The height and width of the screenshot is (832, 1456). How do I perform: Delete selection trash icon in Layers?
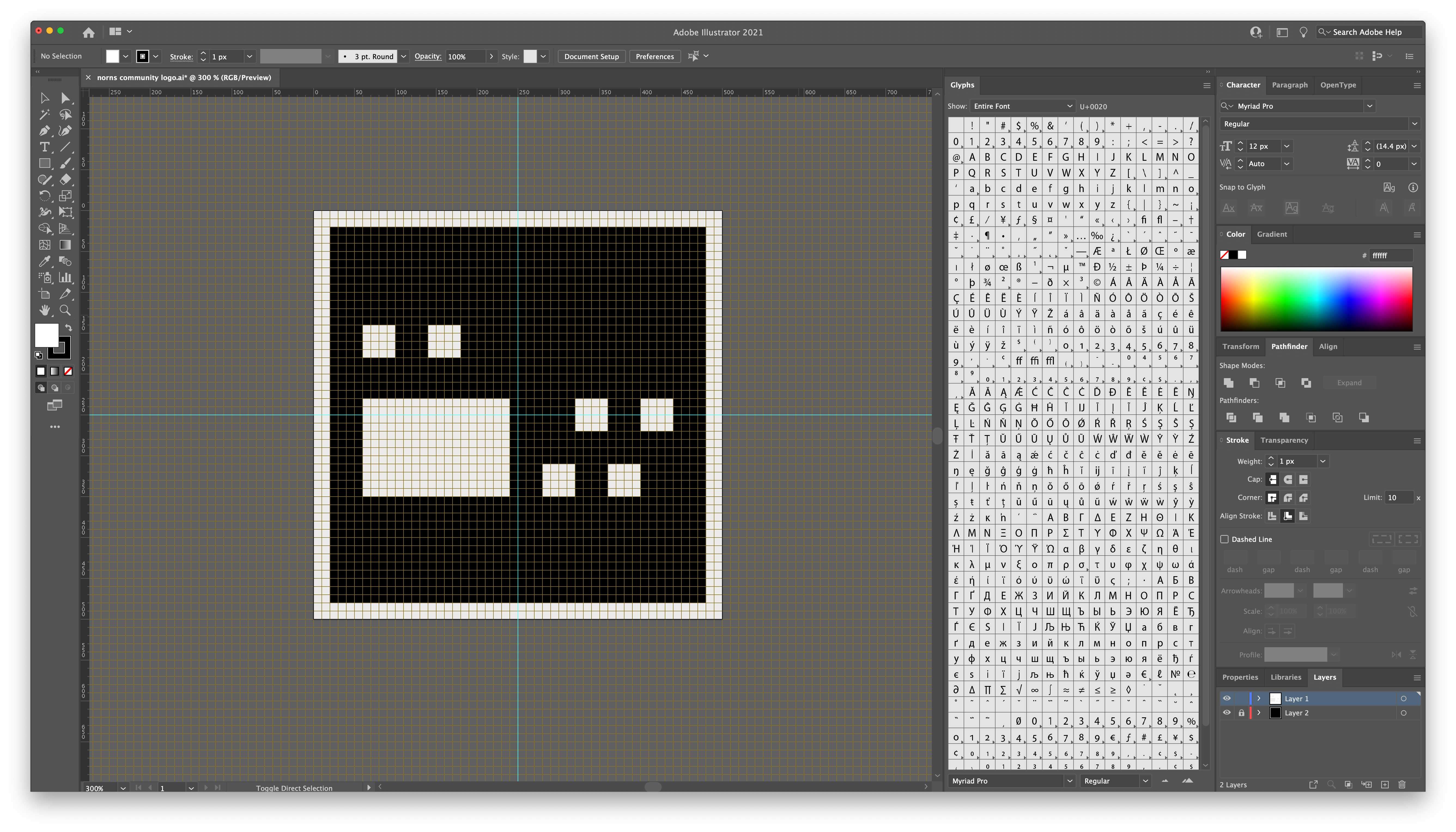point(1402,785)
